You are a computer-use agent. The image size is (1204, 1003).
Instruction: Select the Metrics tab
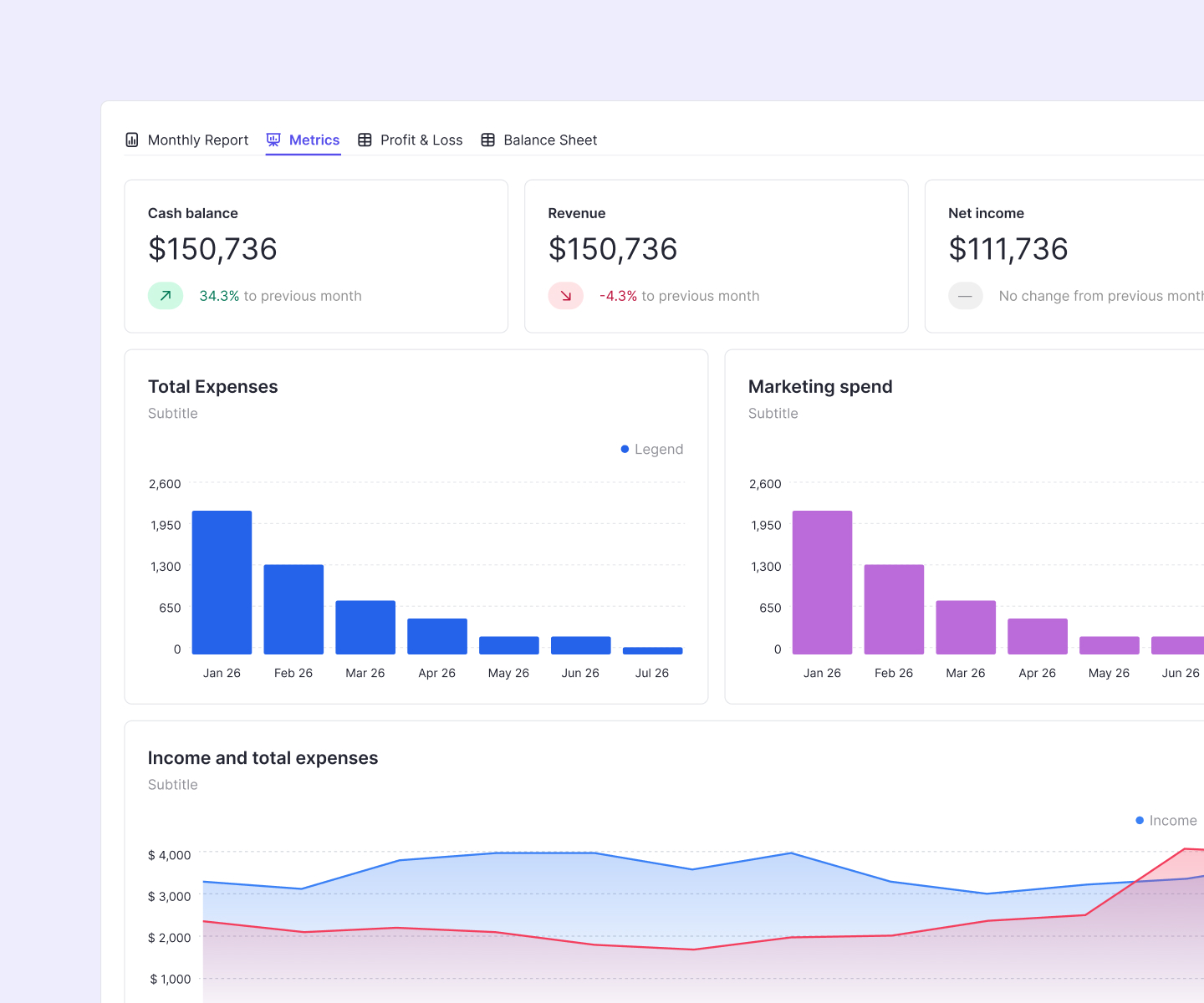[x=303, y=140]
